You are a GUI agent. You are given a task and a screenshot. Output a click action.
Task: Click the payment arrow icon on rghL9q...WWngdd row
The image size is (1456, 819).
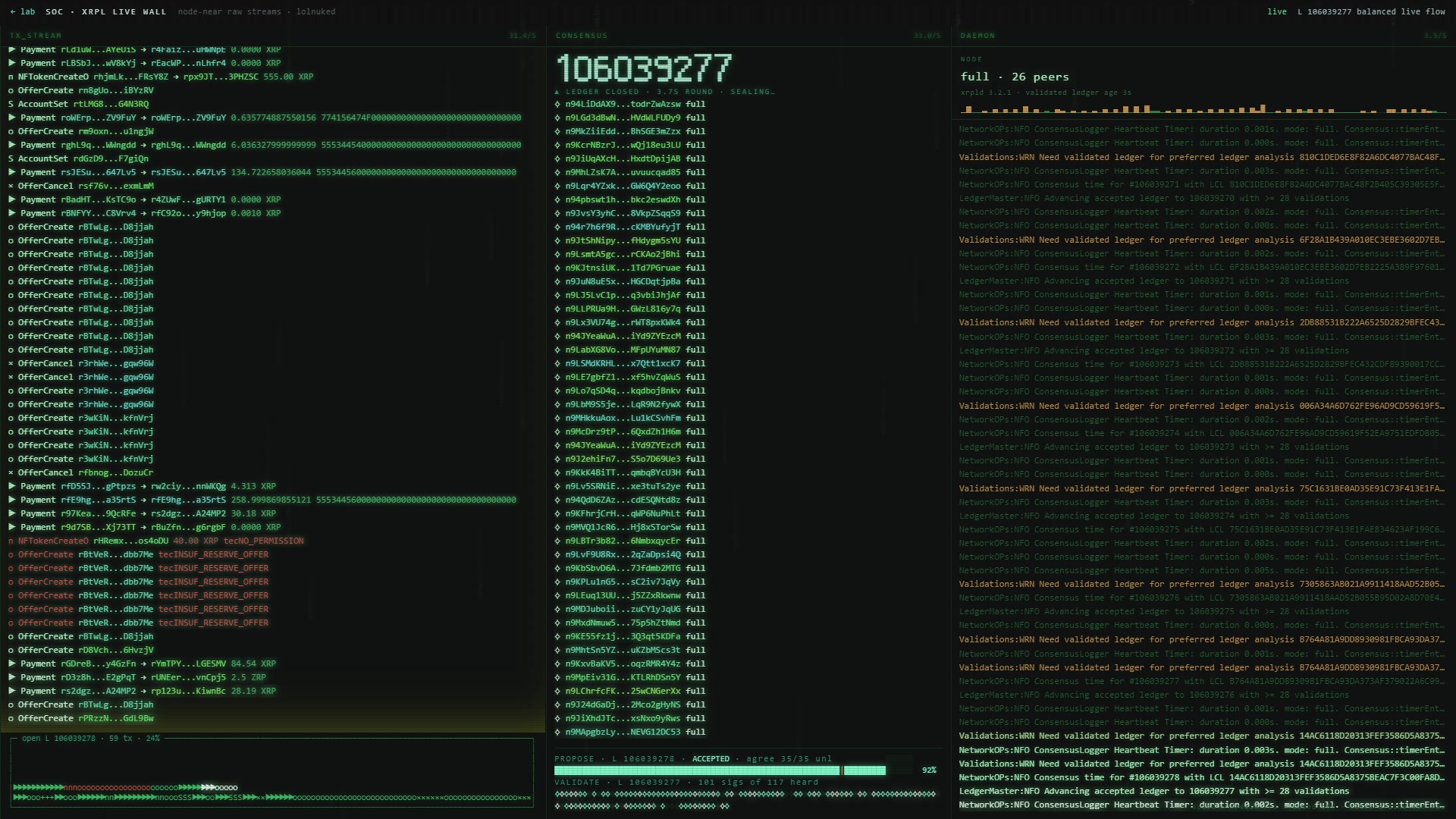pyautogui.click(x=11, y=145)
